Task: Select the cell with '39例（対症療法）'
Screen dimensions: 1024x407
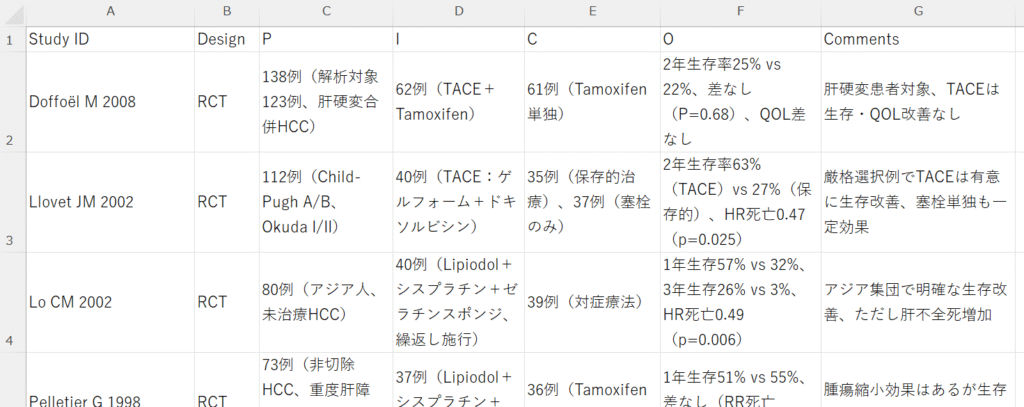Action: (590, 301)
